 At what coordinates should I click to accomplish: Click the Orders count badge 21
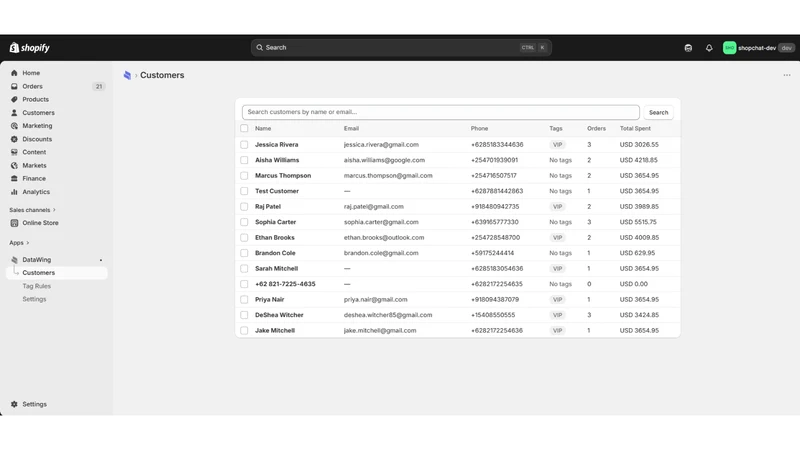[x=98, y=86]
